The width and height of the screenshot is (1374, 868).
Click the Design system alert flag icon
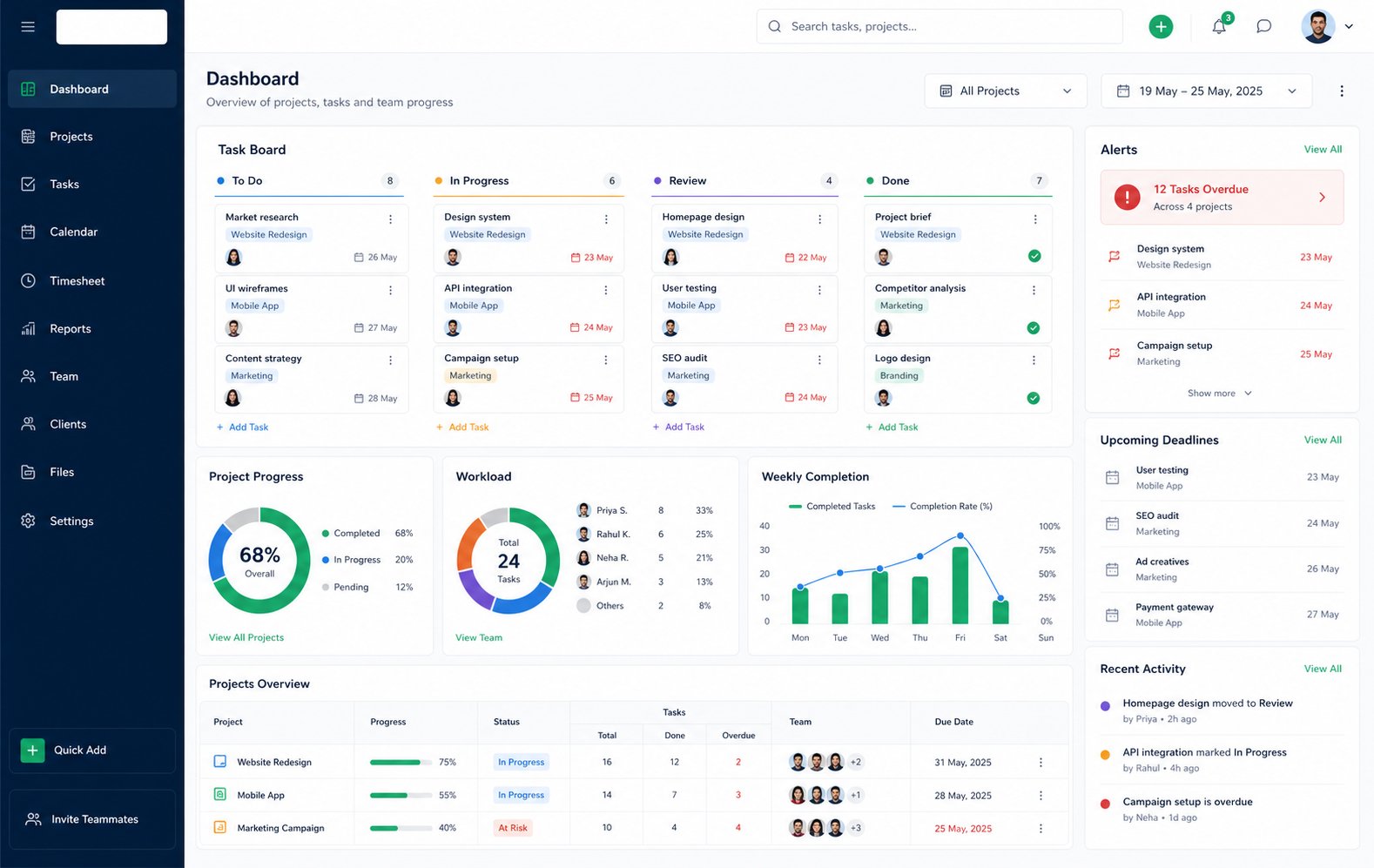[x=1114, y=257]
